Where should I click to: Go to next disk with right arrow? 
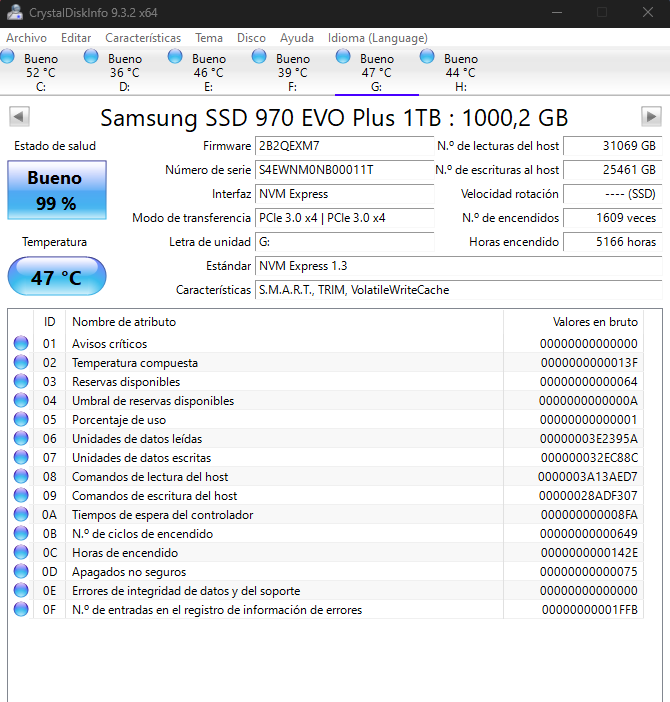click(x=651, y=117)
